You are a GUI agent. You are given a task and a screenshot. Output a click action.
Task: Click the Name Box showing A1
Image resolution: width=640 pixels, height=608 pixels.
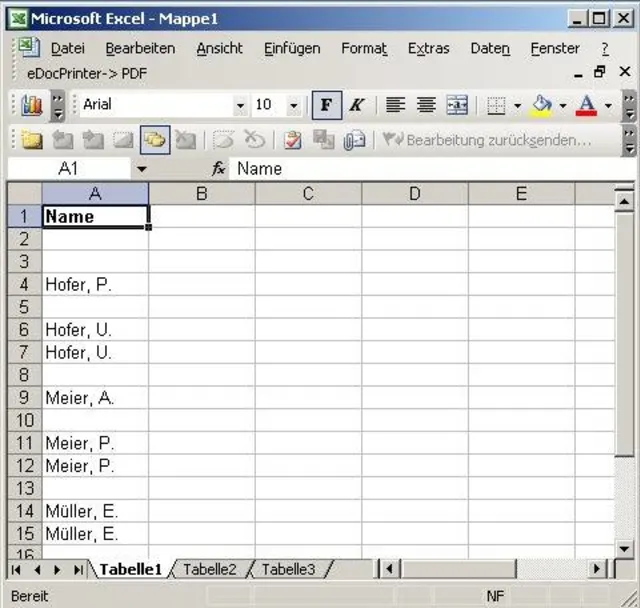69,169
